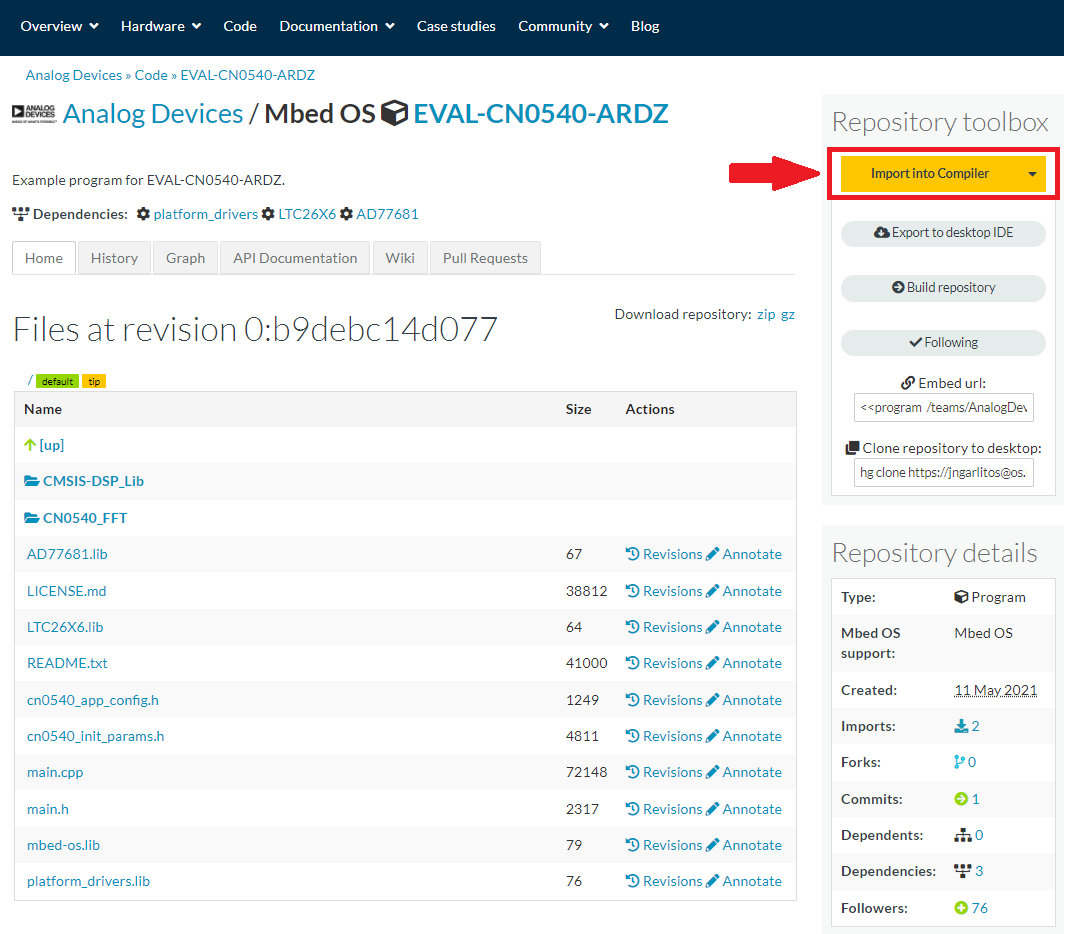Expand the Overview menu

coord(59,26)
